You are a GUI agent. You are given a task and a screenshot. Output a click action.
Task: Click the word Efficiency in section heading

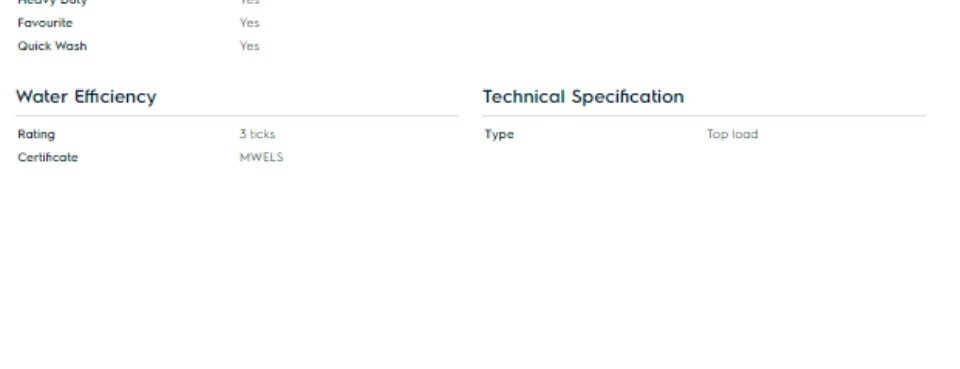click(116, 97)
